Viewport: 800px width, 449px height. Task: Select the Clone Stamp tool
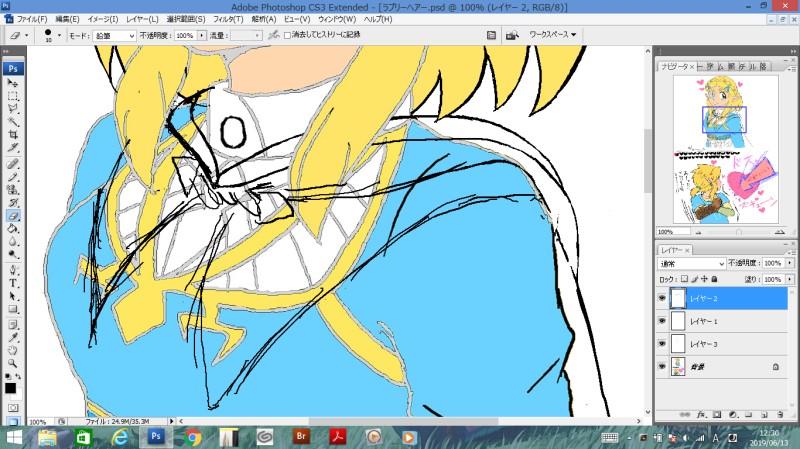click(13, 190)
